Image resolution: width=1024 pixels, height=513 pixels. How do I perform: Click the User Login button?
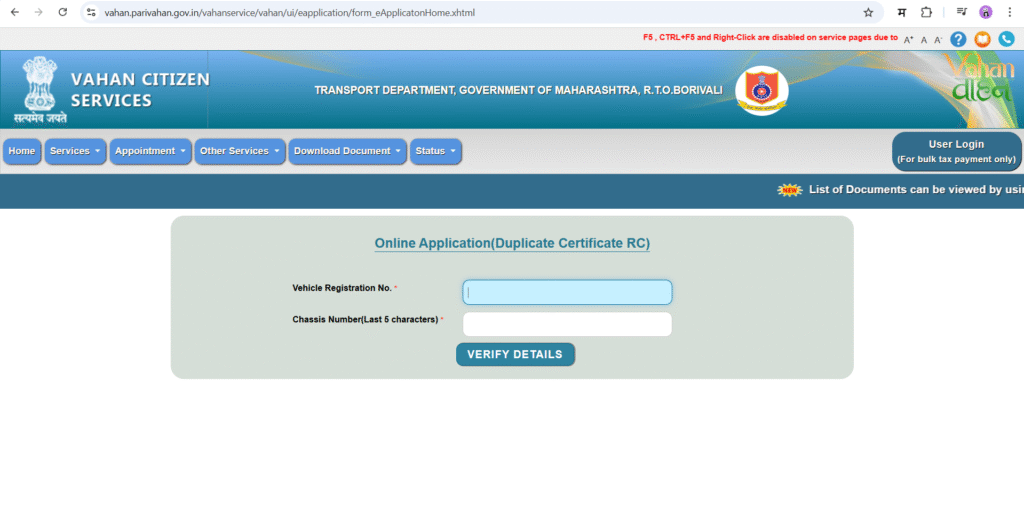tap(956, 151)
